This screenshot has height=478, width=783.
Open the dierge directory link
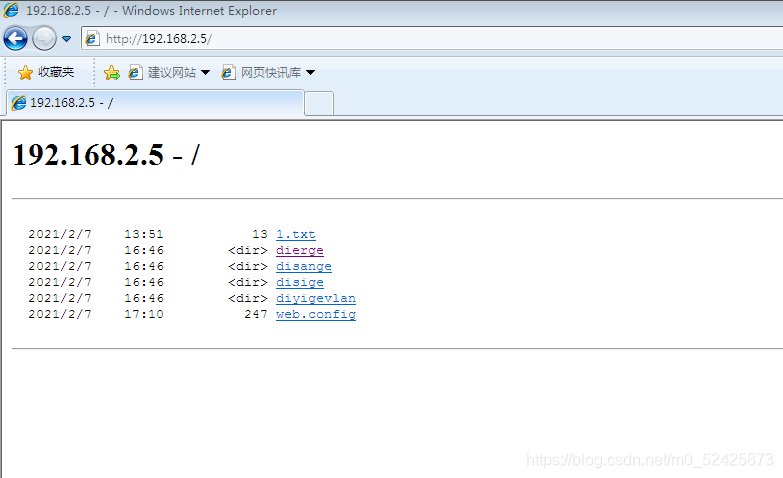coord(300,250)
